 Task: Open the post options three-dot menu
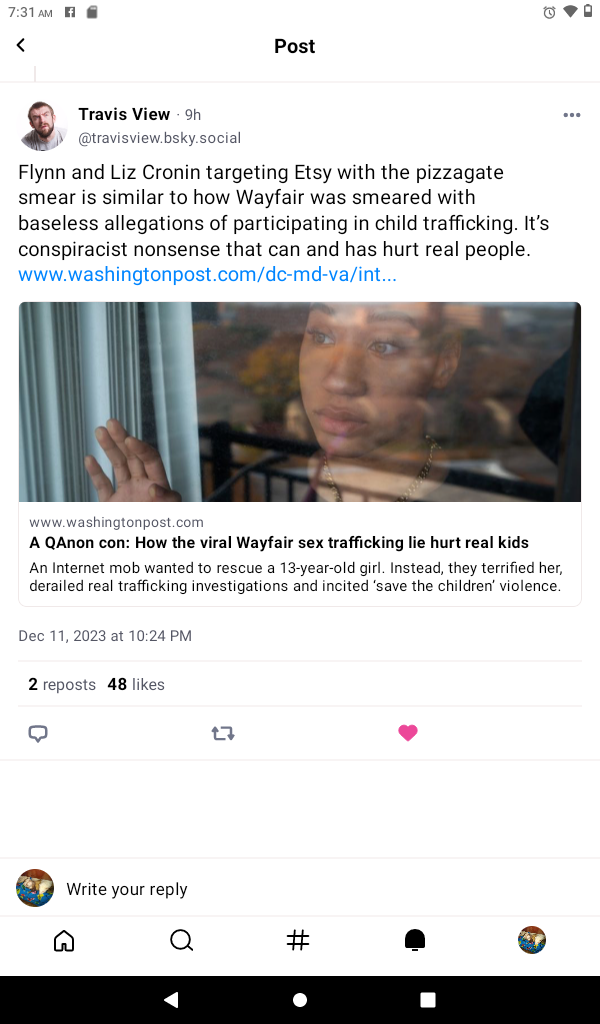(571, 115)
